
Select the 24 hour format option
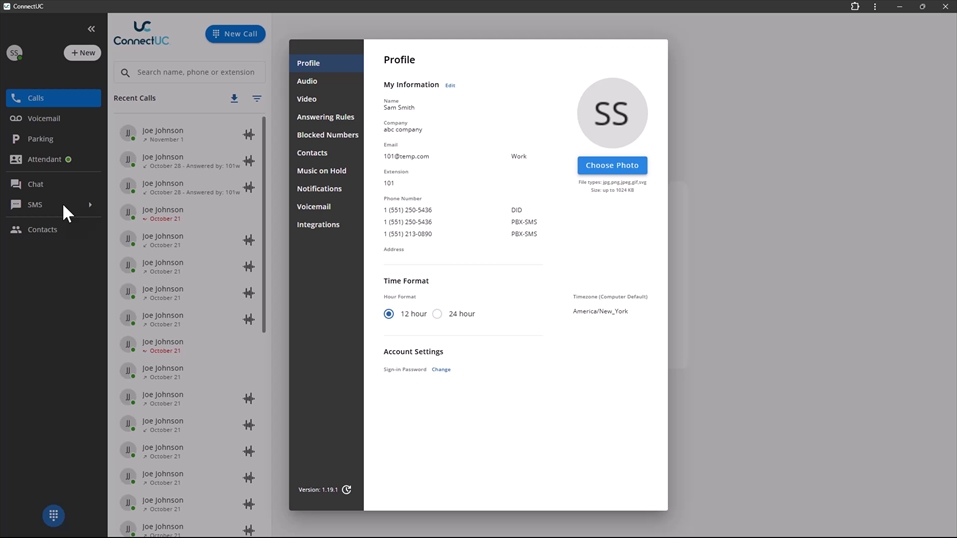coord(437,314)
